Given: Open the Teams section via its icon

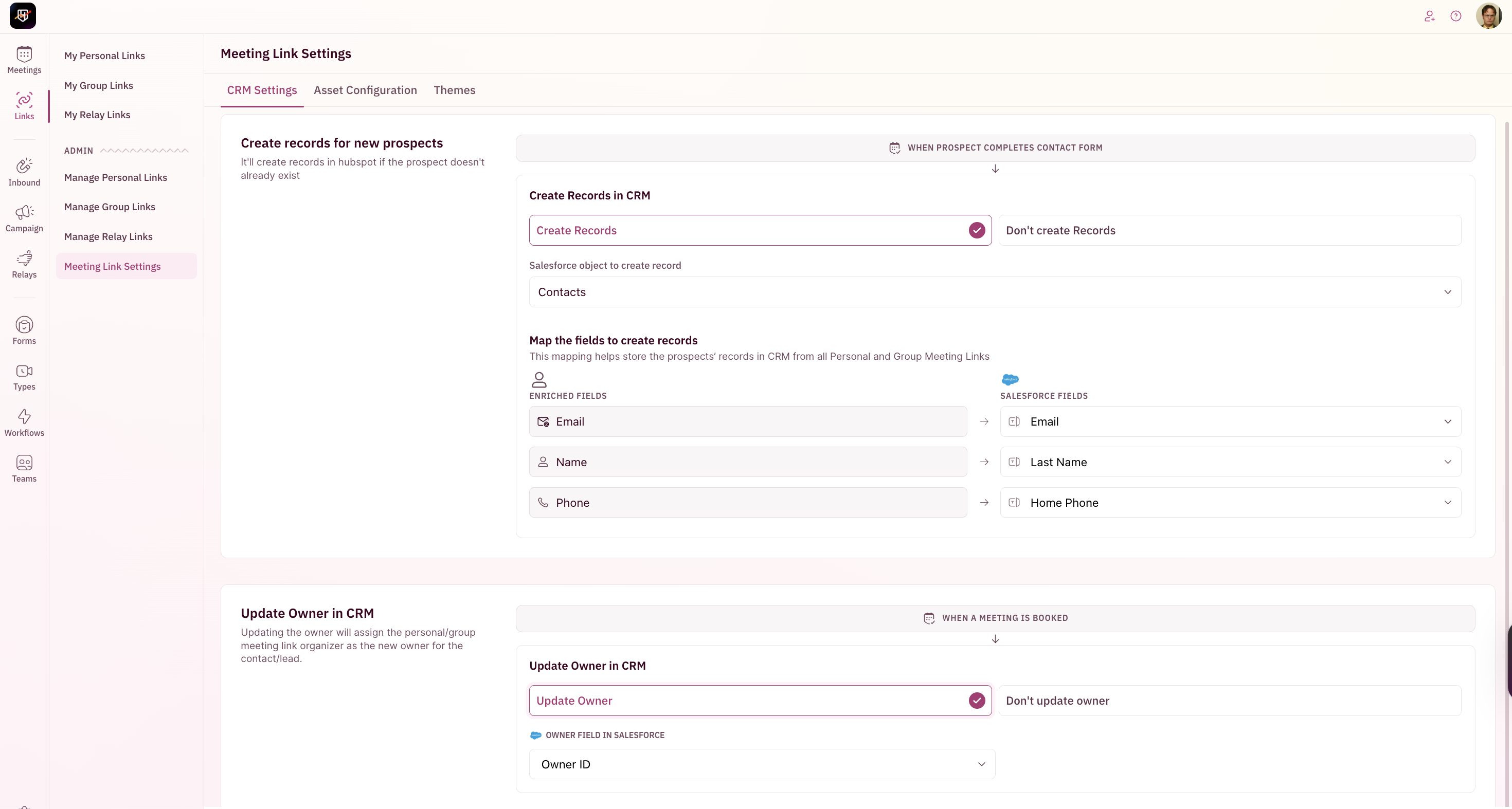Looking at the screenshot, I should click(x=24, y=468).
